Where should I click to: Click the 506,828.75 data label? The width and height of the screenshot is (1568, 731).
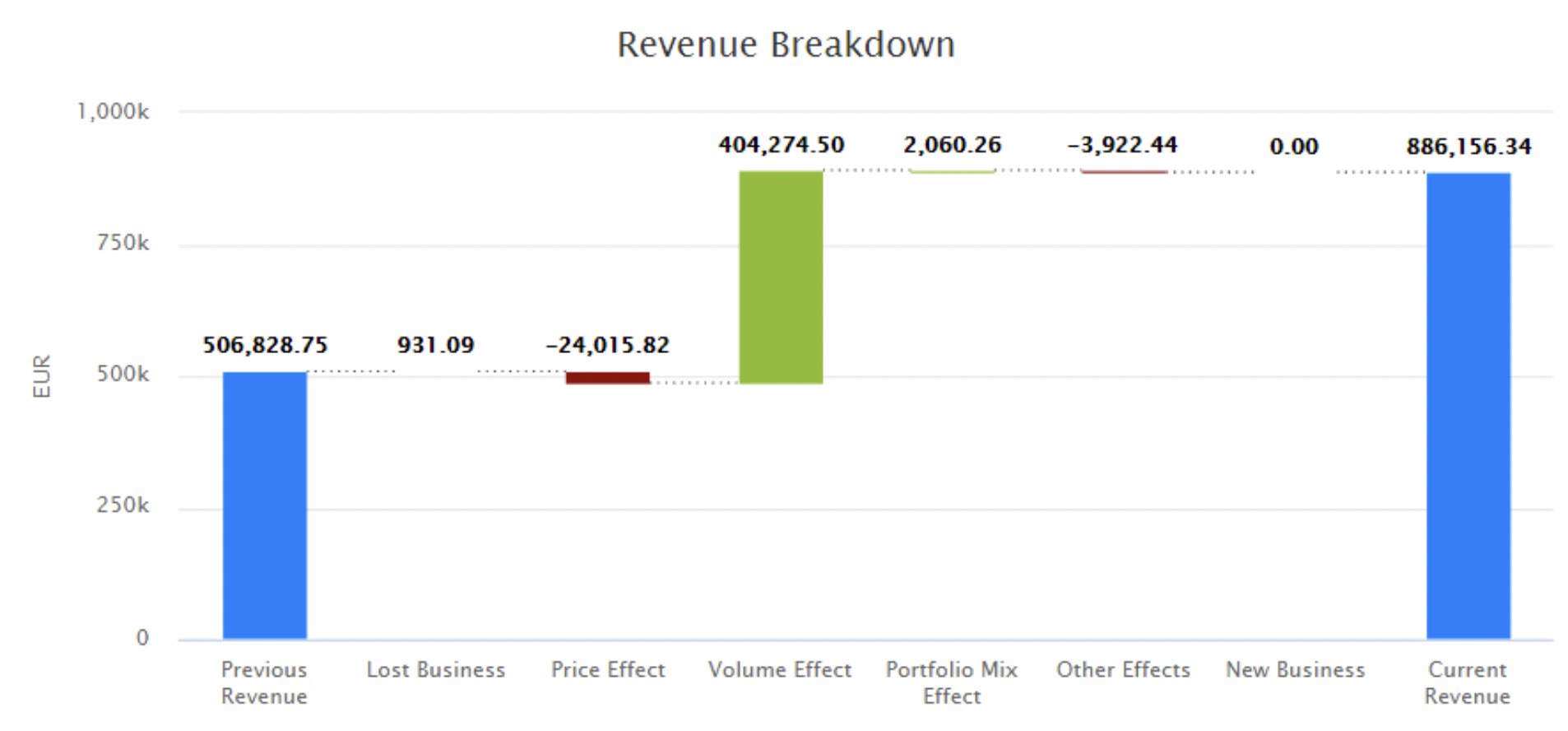coord(265,345)
